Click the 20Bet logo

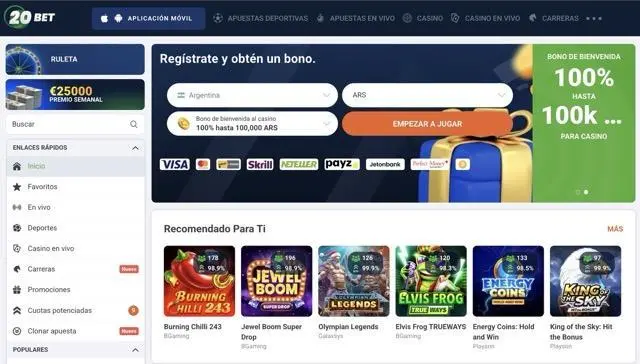pos(29,17)
